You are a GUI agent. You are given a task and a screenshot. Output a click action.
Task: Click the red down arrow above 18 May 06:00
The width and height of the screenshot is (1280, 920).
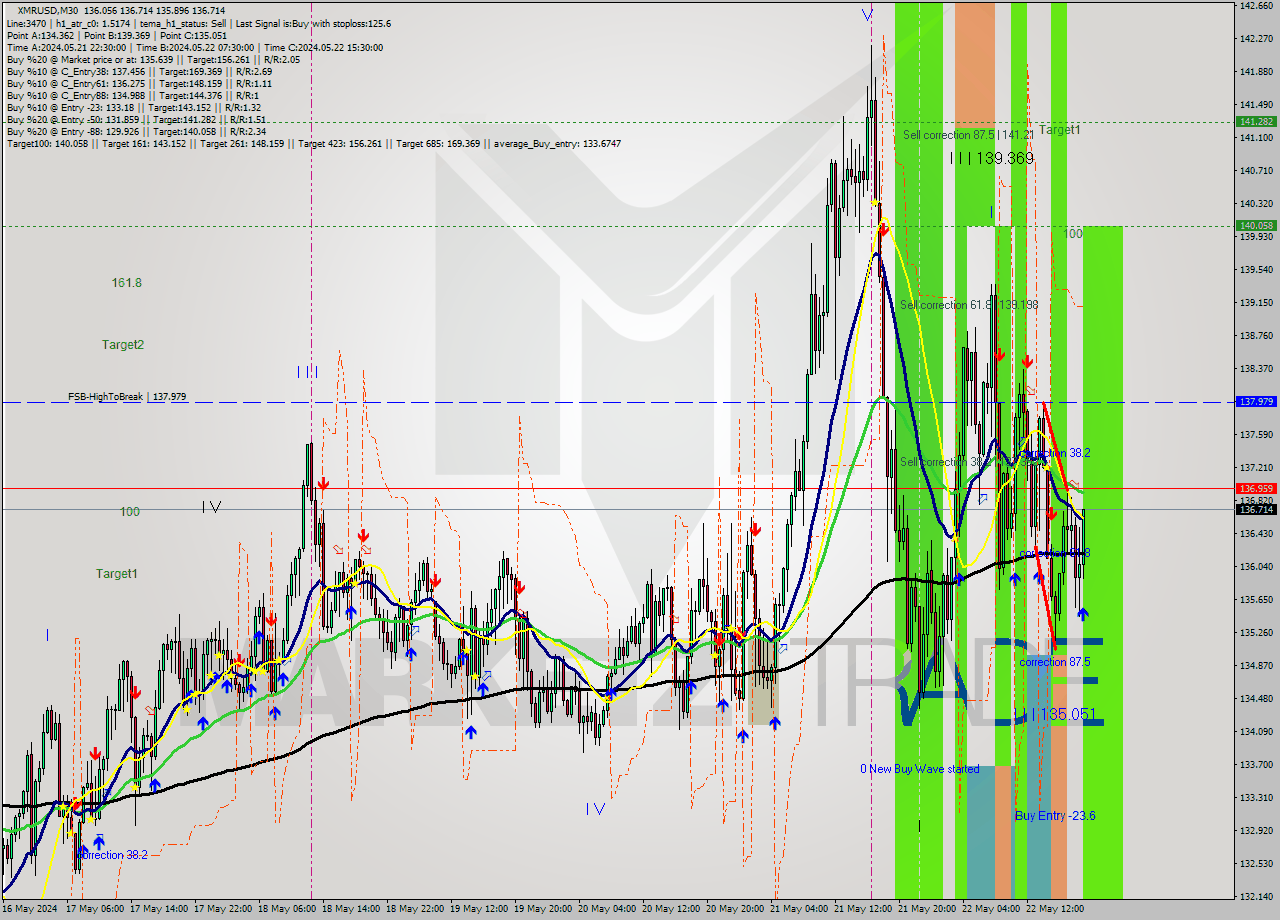pyautogui.click(x=323, y=483)
